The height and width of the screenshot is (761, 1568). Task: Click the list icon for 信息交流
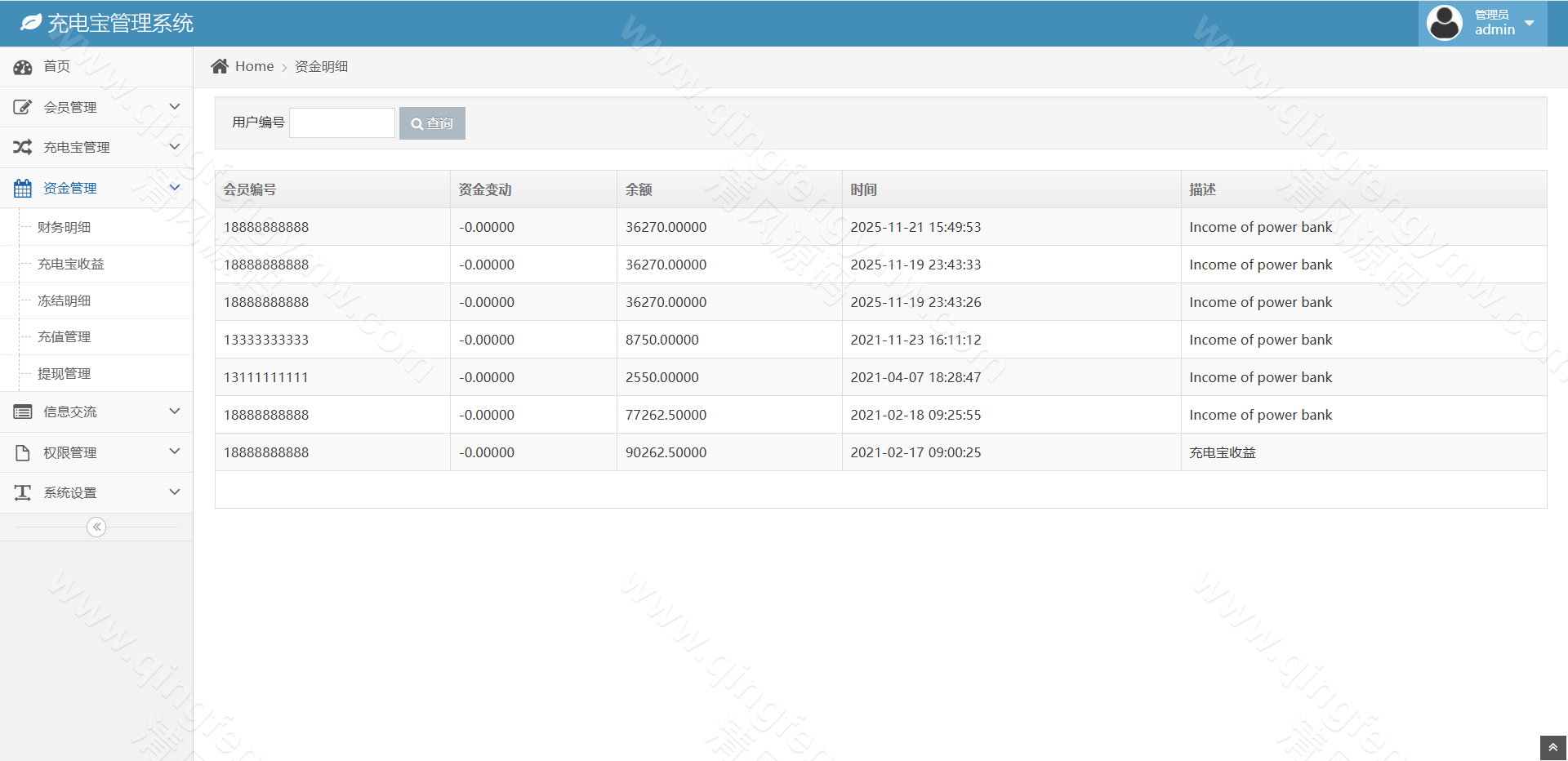pos(23,412)
